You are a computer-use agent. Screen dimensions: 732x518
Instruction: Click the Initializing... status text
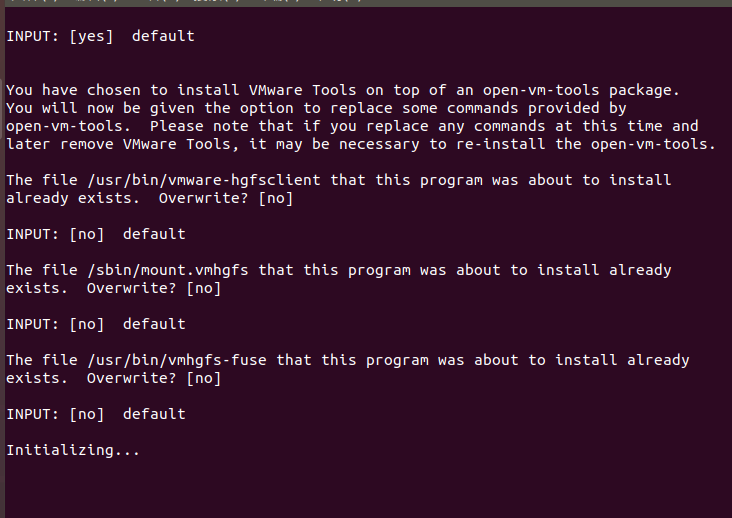(x=73, y=450)
